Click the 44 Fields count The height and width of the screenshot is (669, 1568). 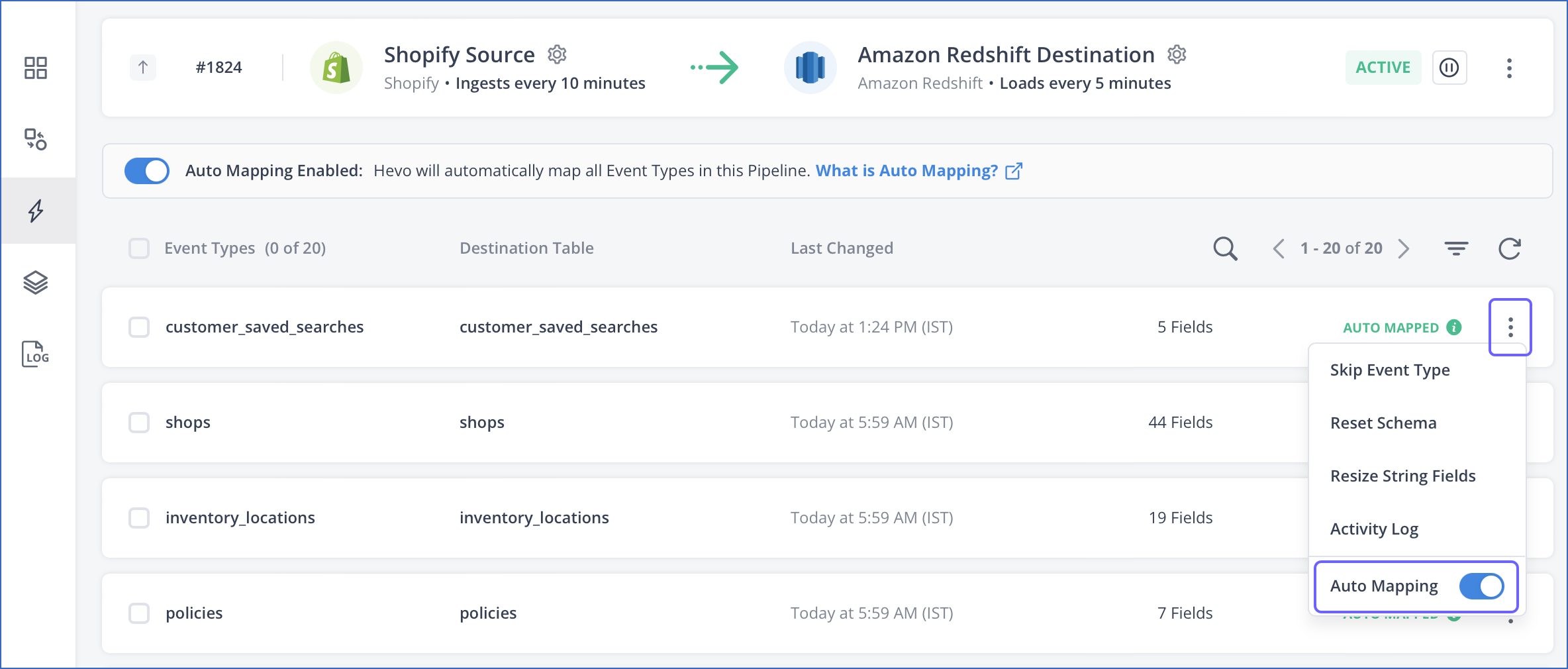click(1181, 423)
